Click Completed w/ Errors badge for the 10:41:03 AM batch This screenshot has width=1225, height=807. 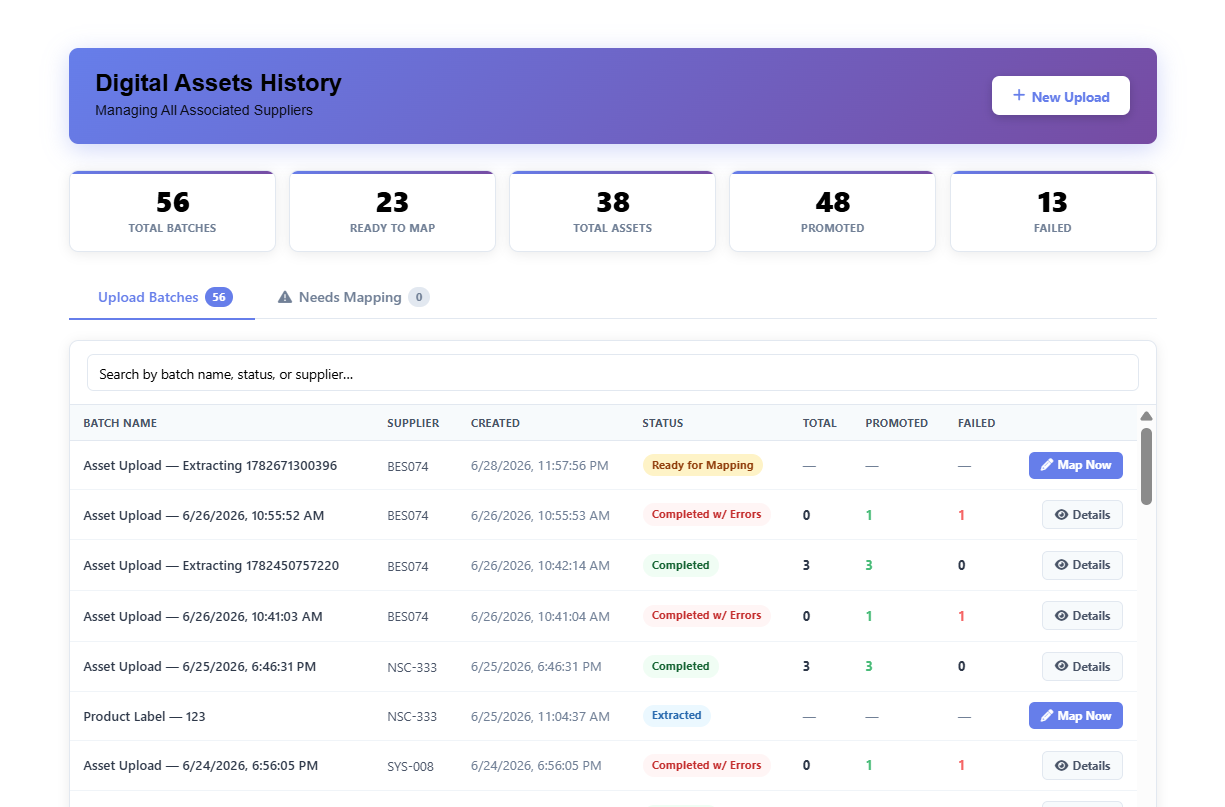tap(706, 616)
